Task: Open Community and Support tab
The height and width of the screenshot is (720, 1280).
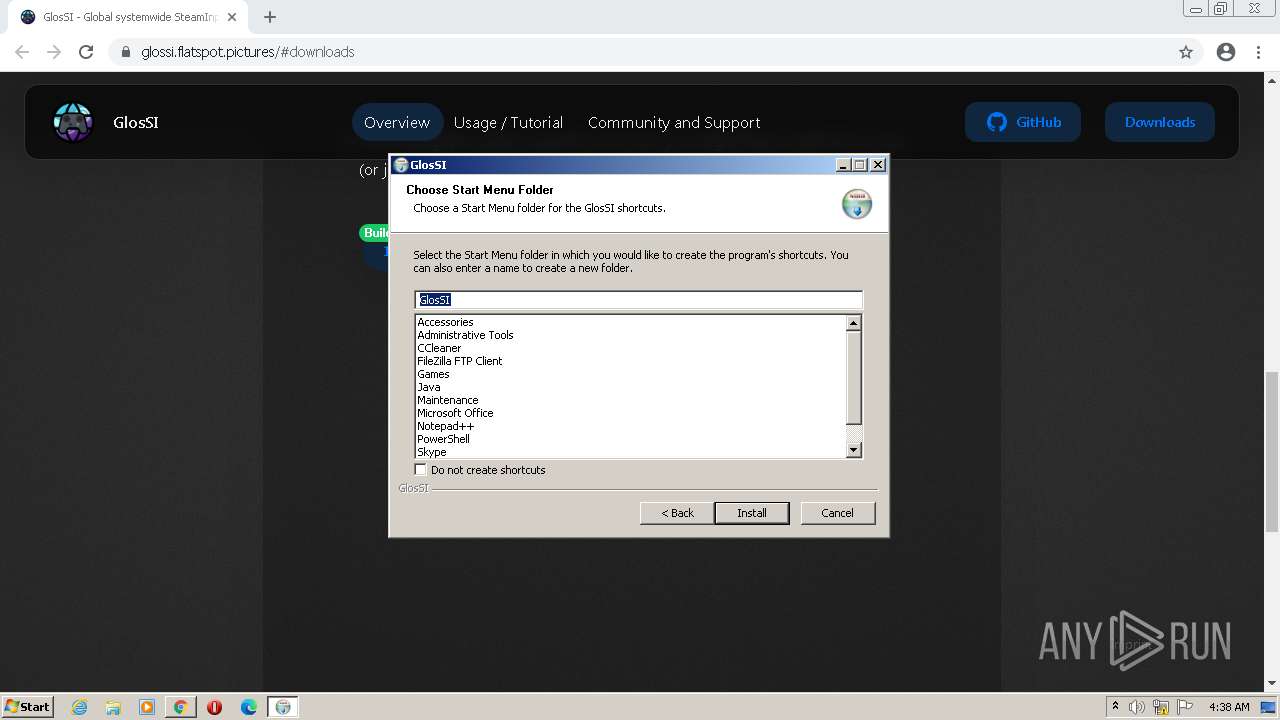Action: click(674, 122)
